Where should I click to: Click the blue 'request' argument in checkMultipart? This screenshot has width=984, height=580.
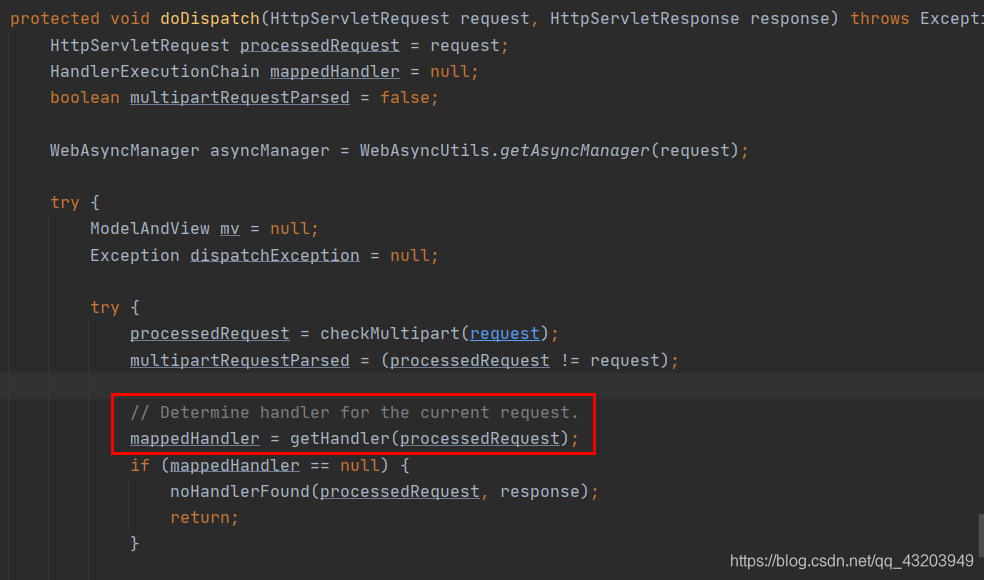pyautogui.click(x=505, y=333)
